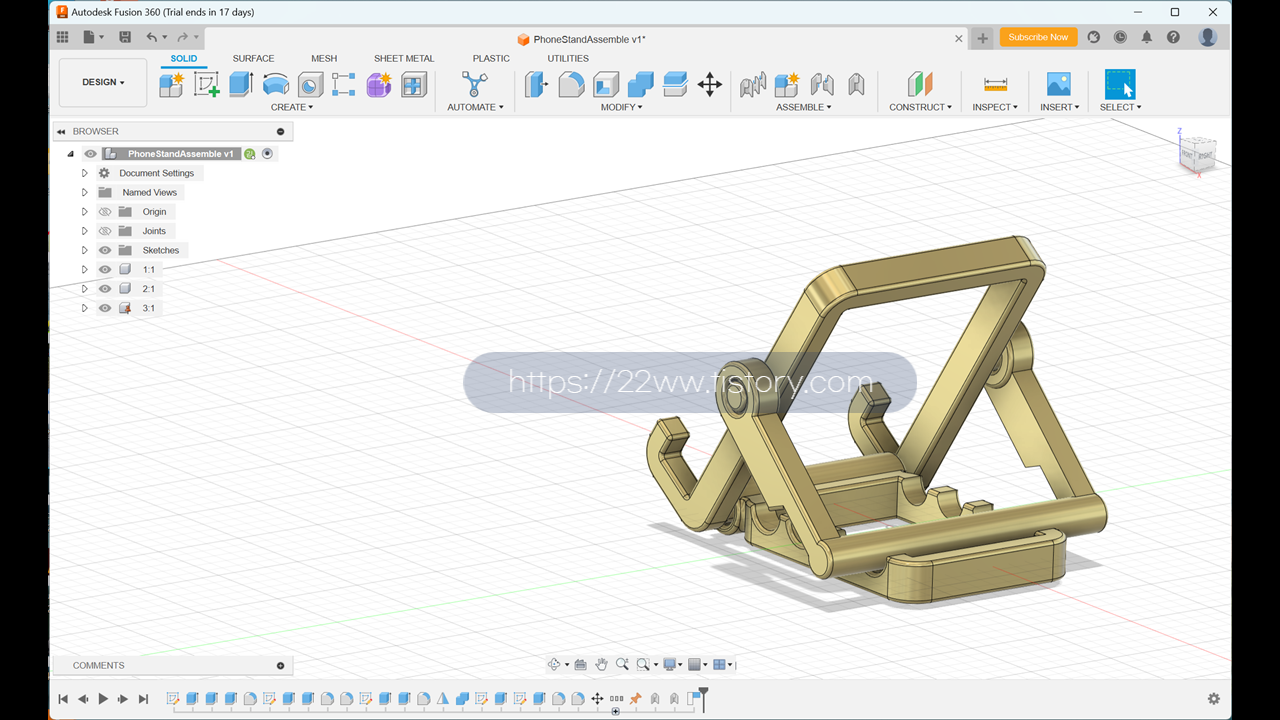Image resolution: width=1280 pixels, height=720 pixels.
Task: Select the Revolve tool
Action: tap(276, 85)
